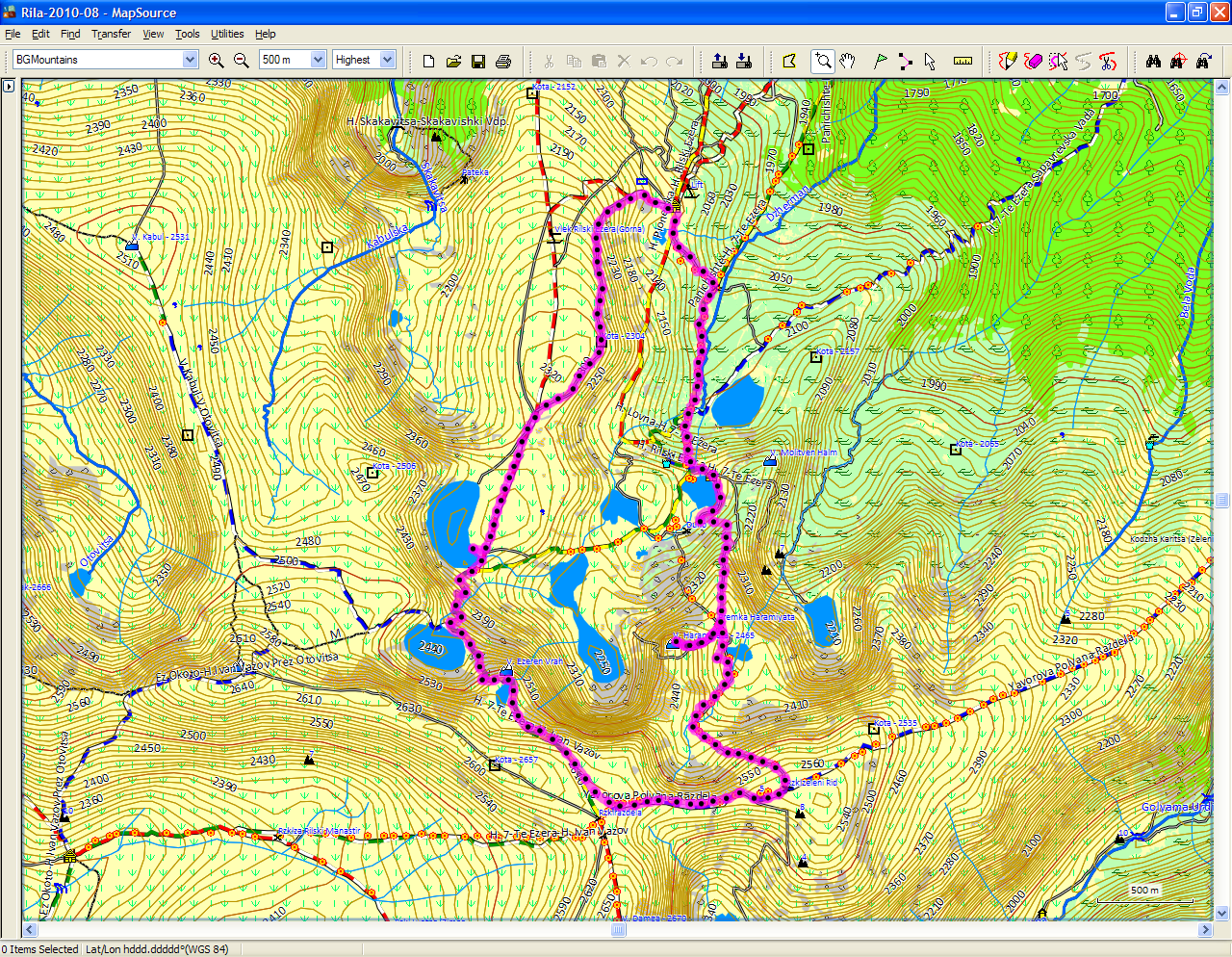Select the Track Draw pencil tool
Image resolution: width=1232 pixels, height=957 pixels.
tap(1008, 61)
